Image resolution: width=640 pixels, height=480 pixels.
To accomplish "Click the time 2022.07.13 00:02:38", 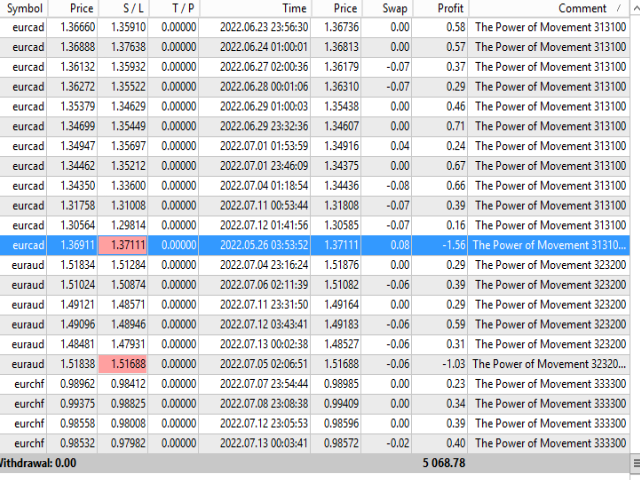I will (x=264, y=344).
